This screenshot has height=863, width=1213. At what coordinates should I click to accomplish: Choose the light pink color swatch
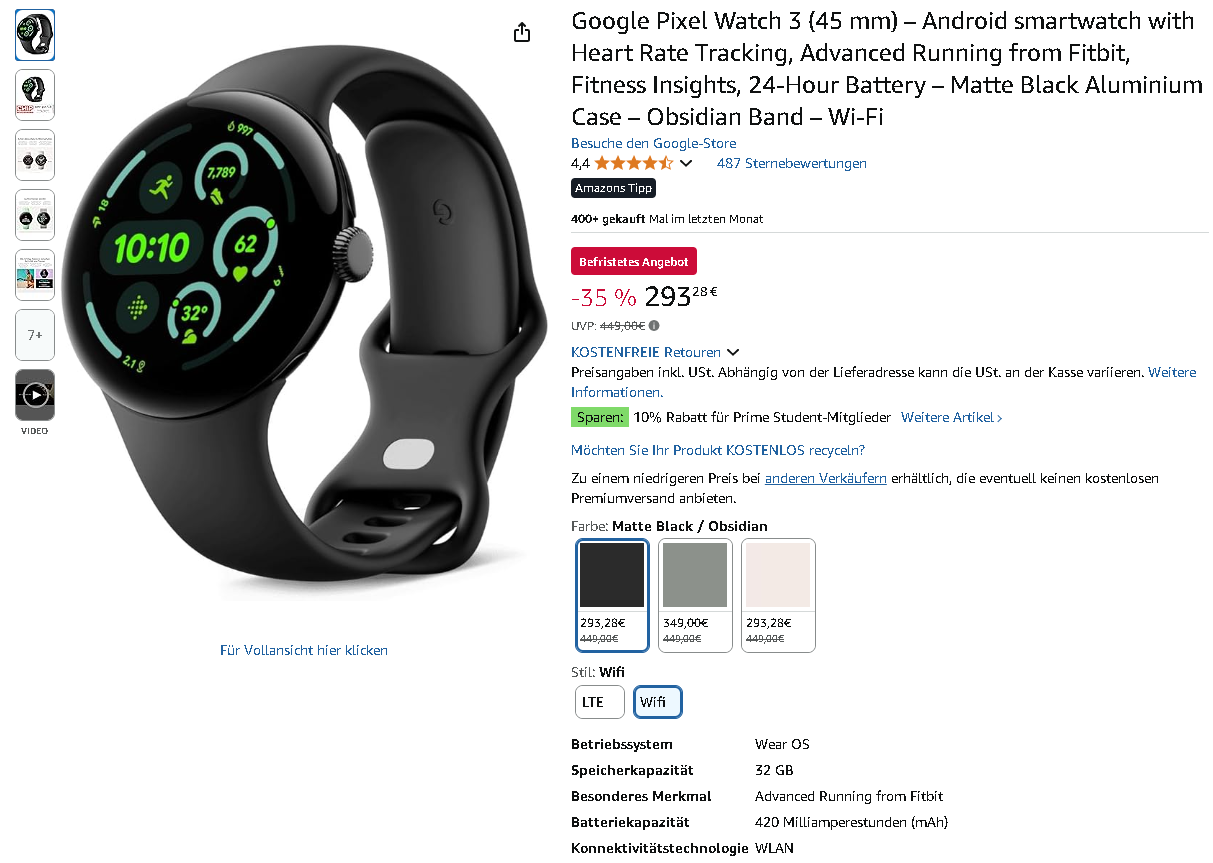coord(778,595)
